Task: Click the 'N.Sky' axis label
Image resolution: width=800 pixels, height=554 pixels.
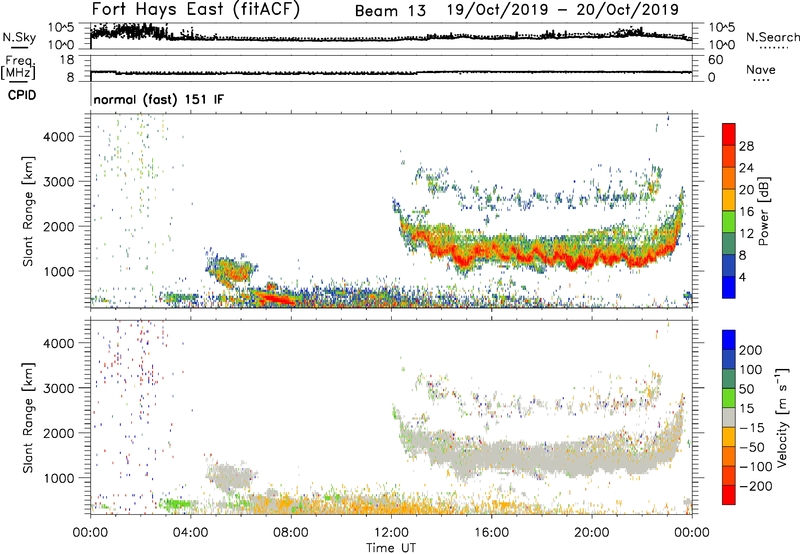Action: (x=19, y=37)
